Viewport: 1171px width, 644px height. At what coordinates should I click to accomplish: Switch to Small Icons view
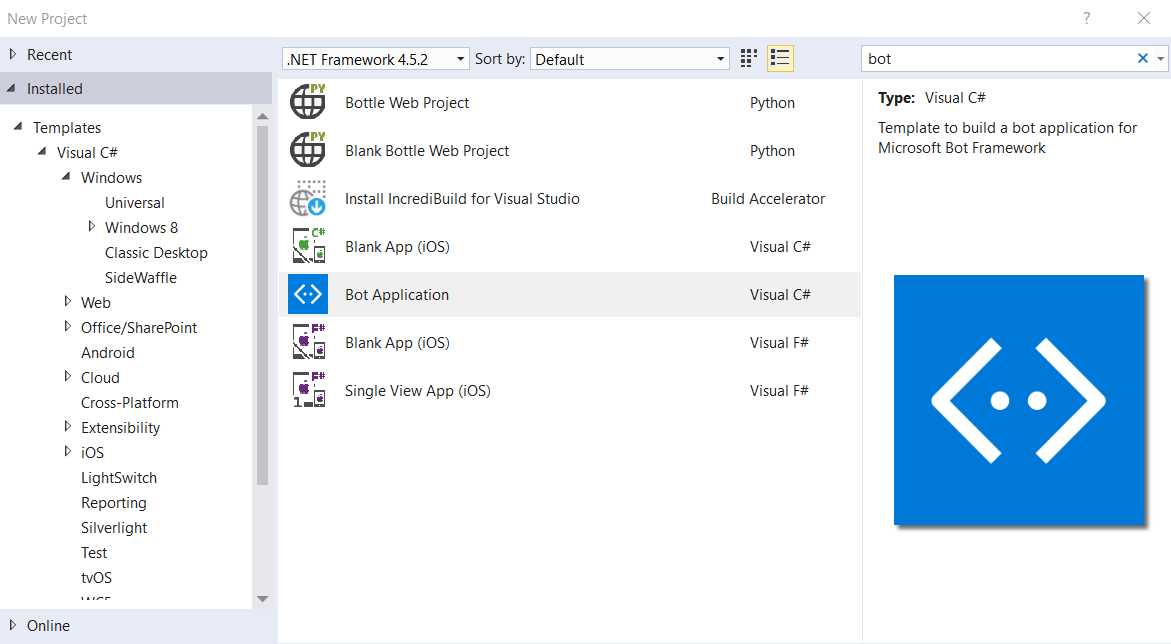[x=747, y=58]
